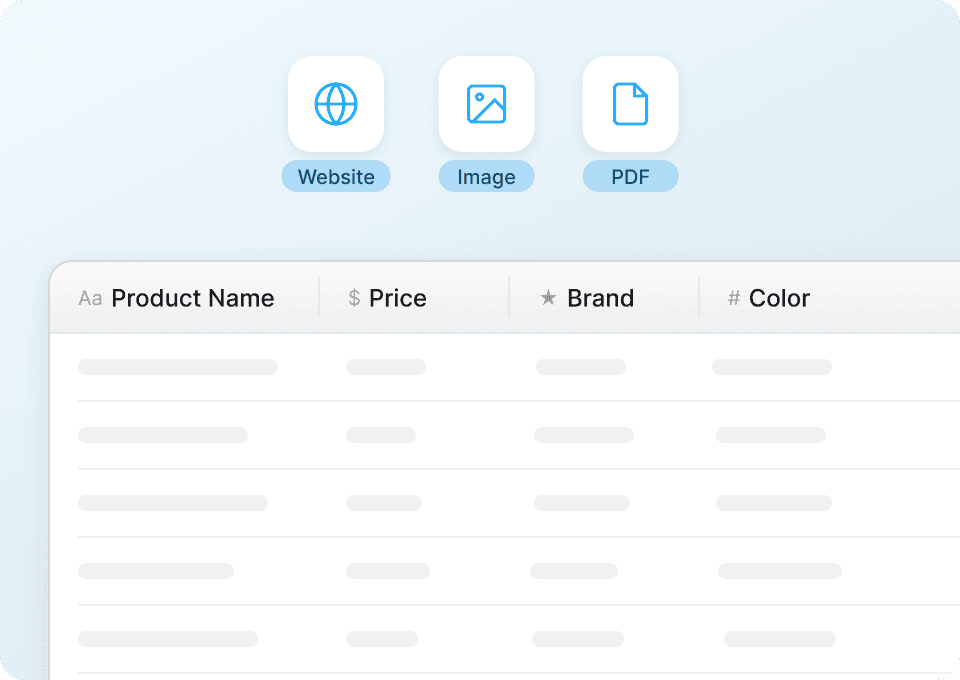This screenshot has height=680, width=960.
Task: Select the Website label pill
Action: pos(336,176)
